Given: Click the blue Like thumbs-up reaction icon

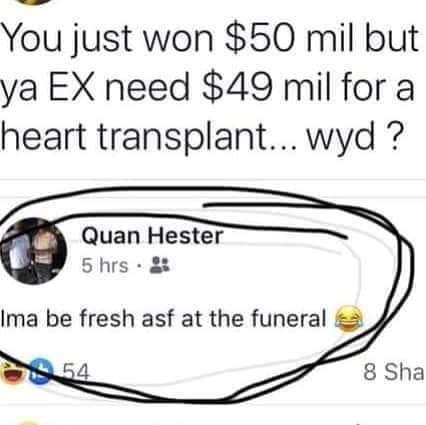Looking at the screenshot, I should click(41, 373).
